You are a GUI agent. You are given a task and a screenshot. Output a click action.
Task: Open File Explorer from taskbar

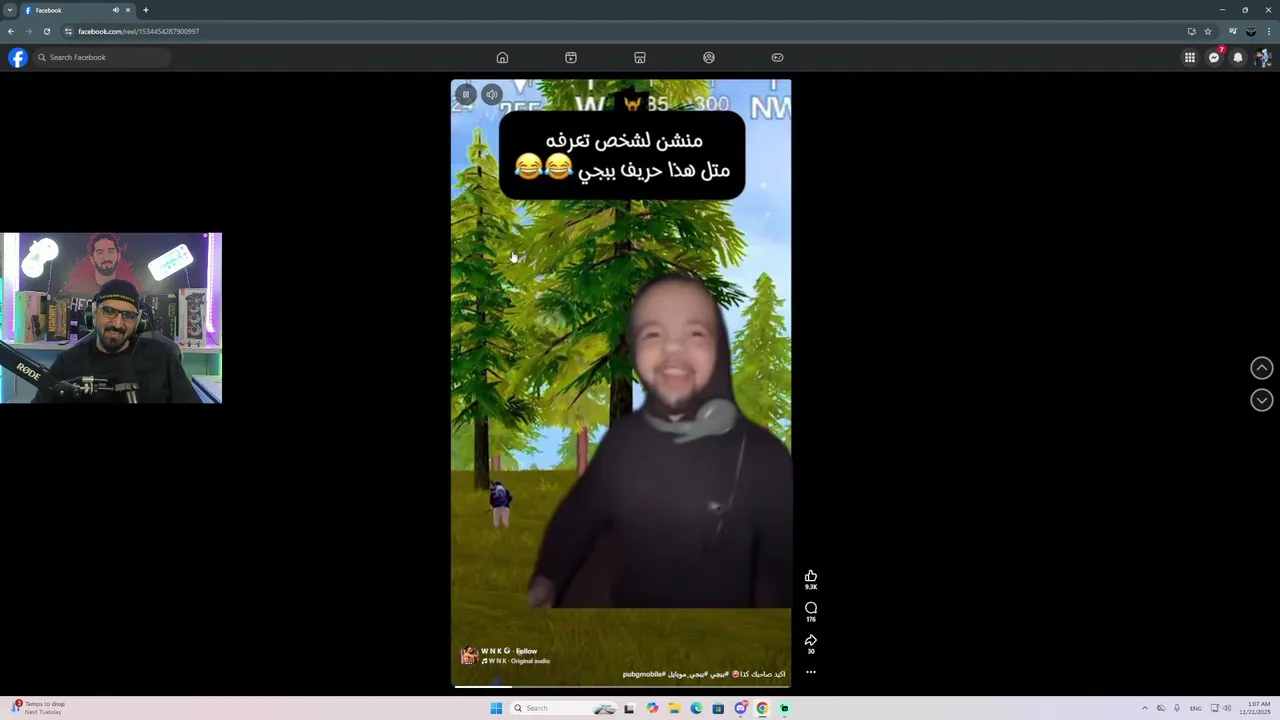click(674, 708)
